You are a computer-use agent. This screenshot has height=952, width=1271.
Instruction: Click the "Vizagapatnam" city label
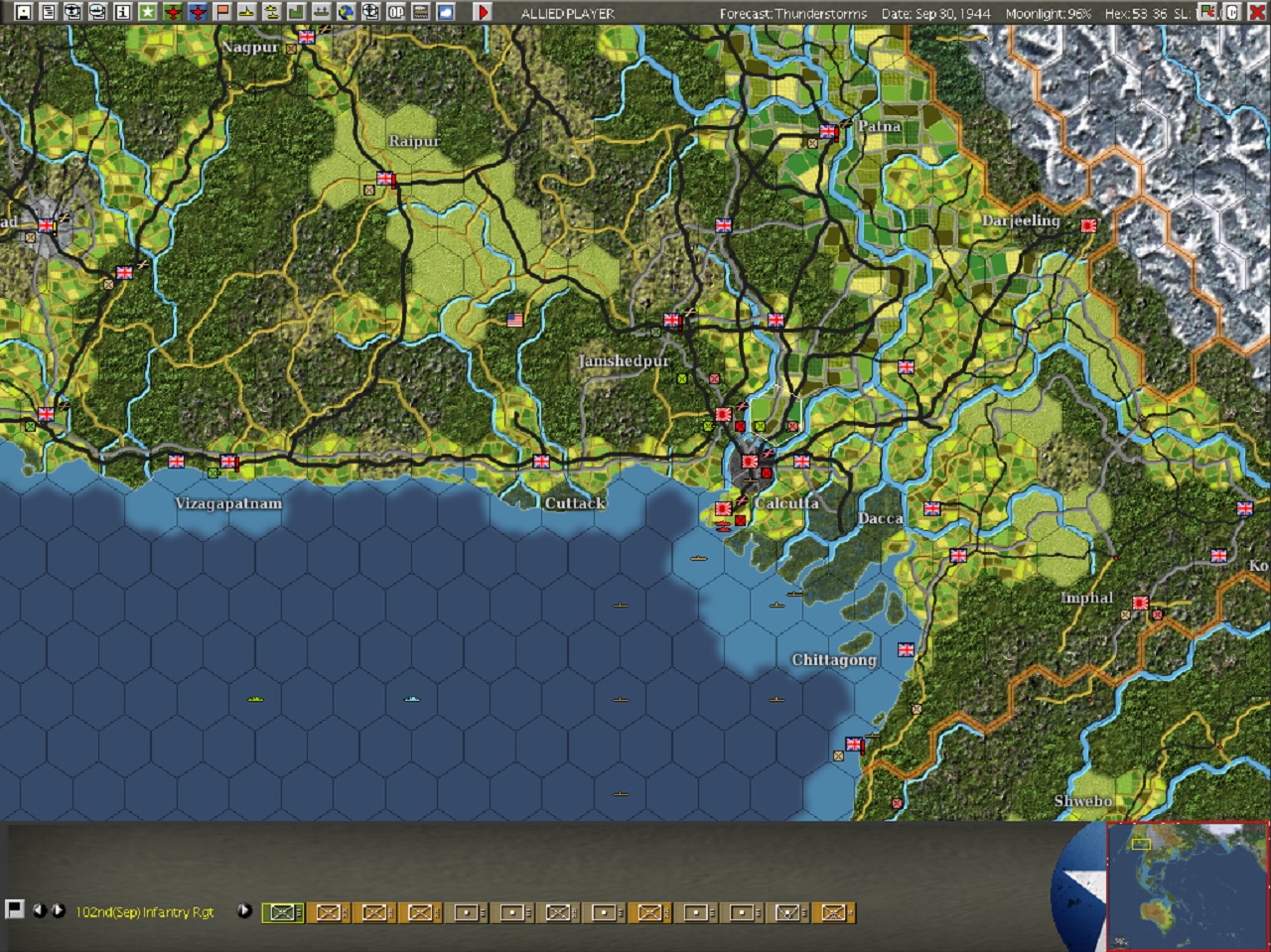(228, 503)
